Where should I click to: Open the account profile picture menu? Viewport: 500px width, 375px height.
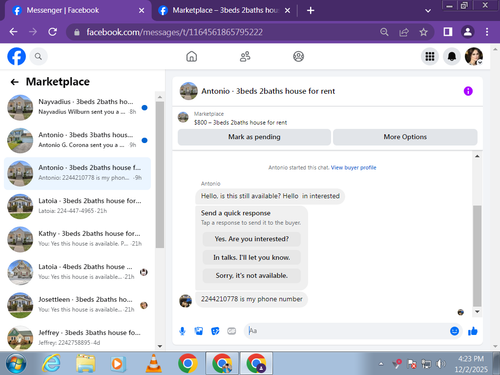click(474, 56)
